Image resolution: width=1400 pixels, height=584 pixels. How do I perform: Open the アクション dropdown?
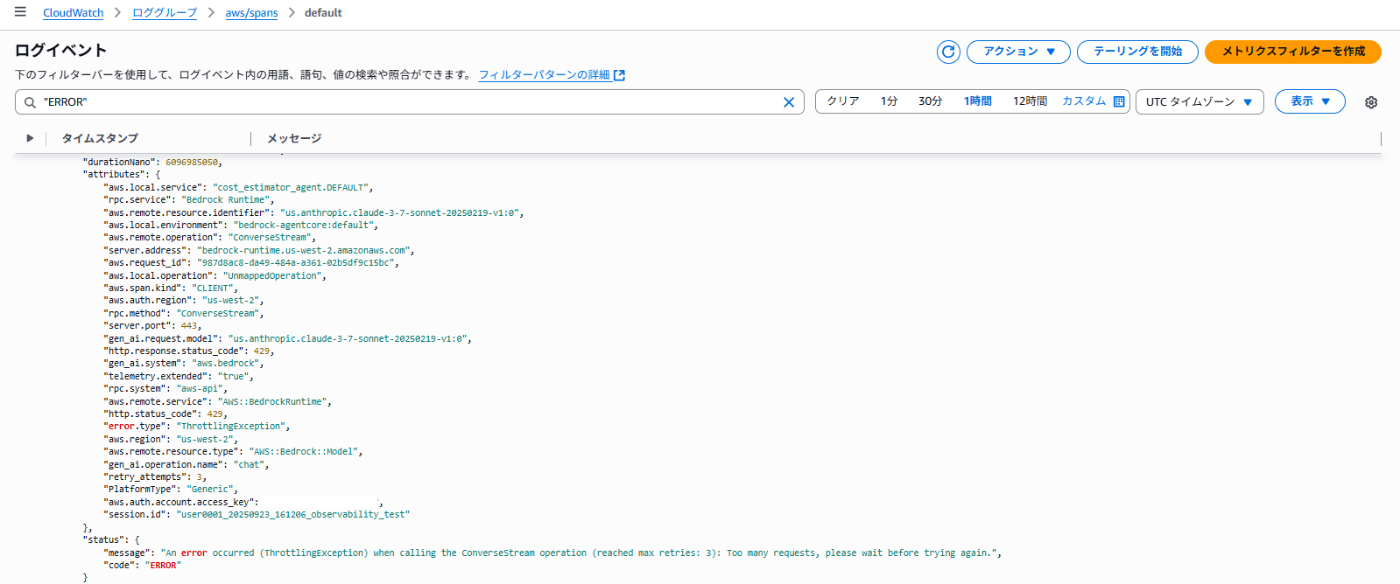coord(1018,52)
